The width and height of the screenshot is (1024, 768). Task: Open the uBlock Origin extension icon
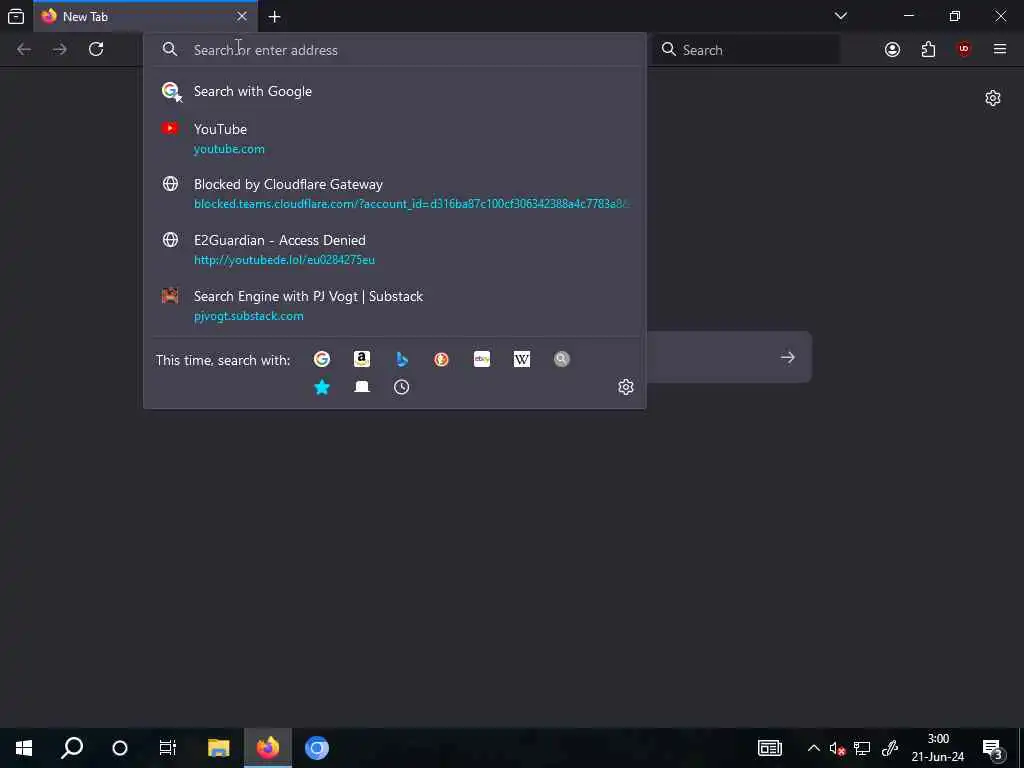964,50
